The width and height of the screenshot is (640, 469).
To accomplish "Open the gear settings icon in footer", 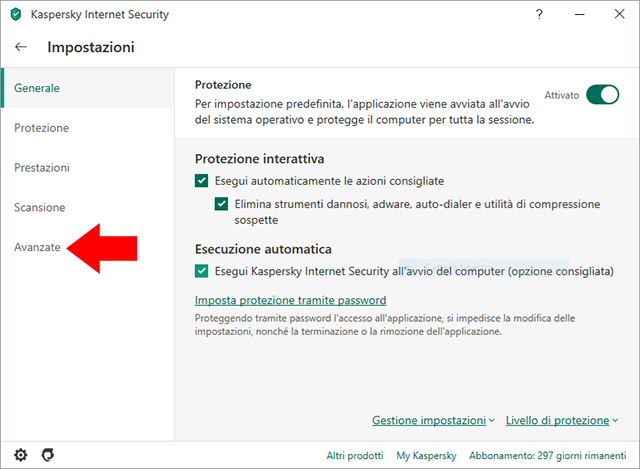I will [21, 455].
